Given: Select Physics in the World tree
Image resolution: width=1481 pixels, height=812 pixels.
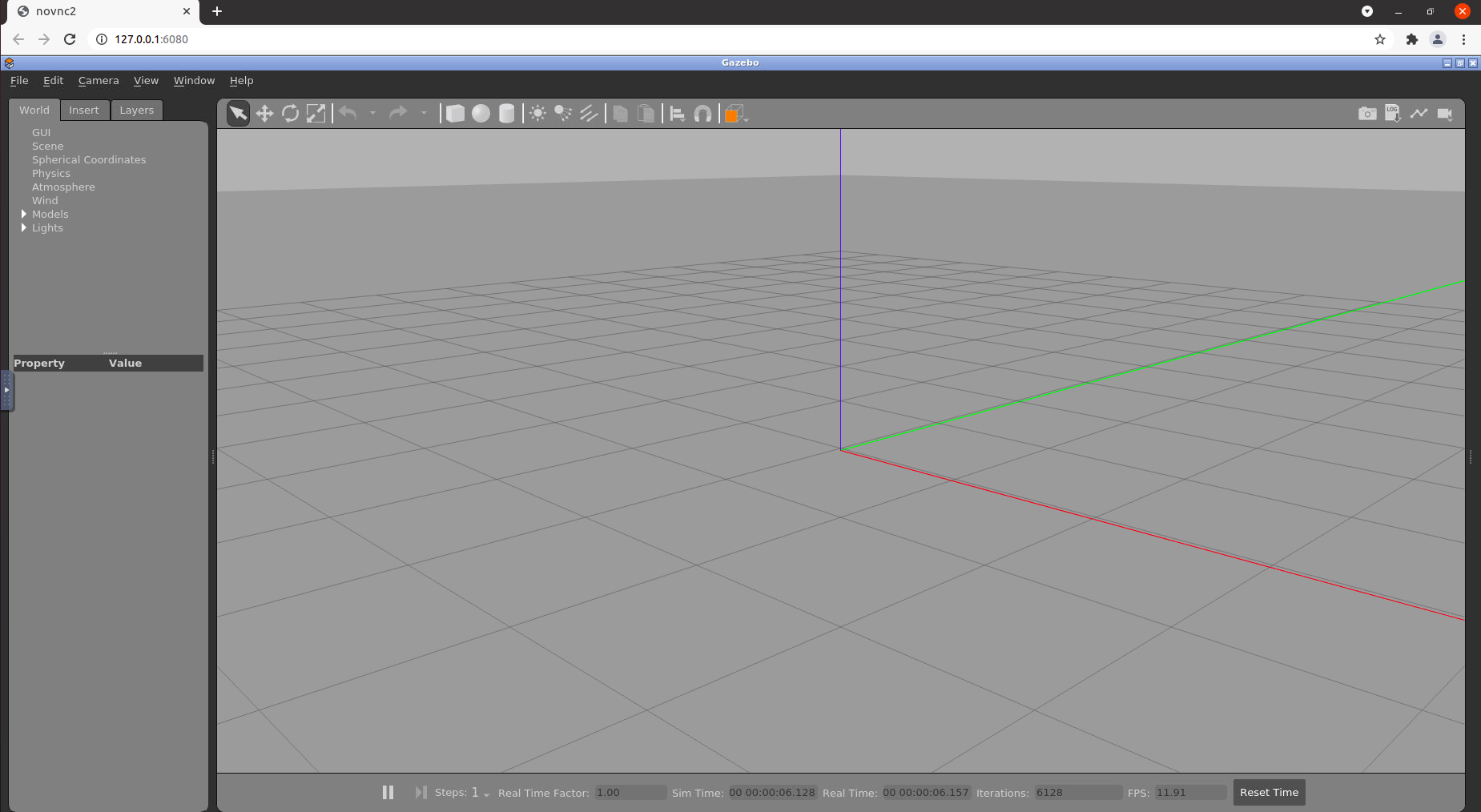Looking at the screenshot, I should 51,173.
